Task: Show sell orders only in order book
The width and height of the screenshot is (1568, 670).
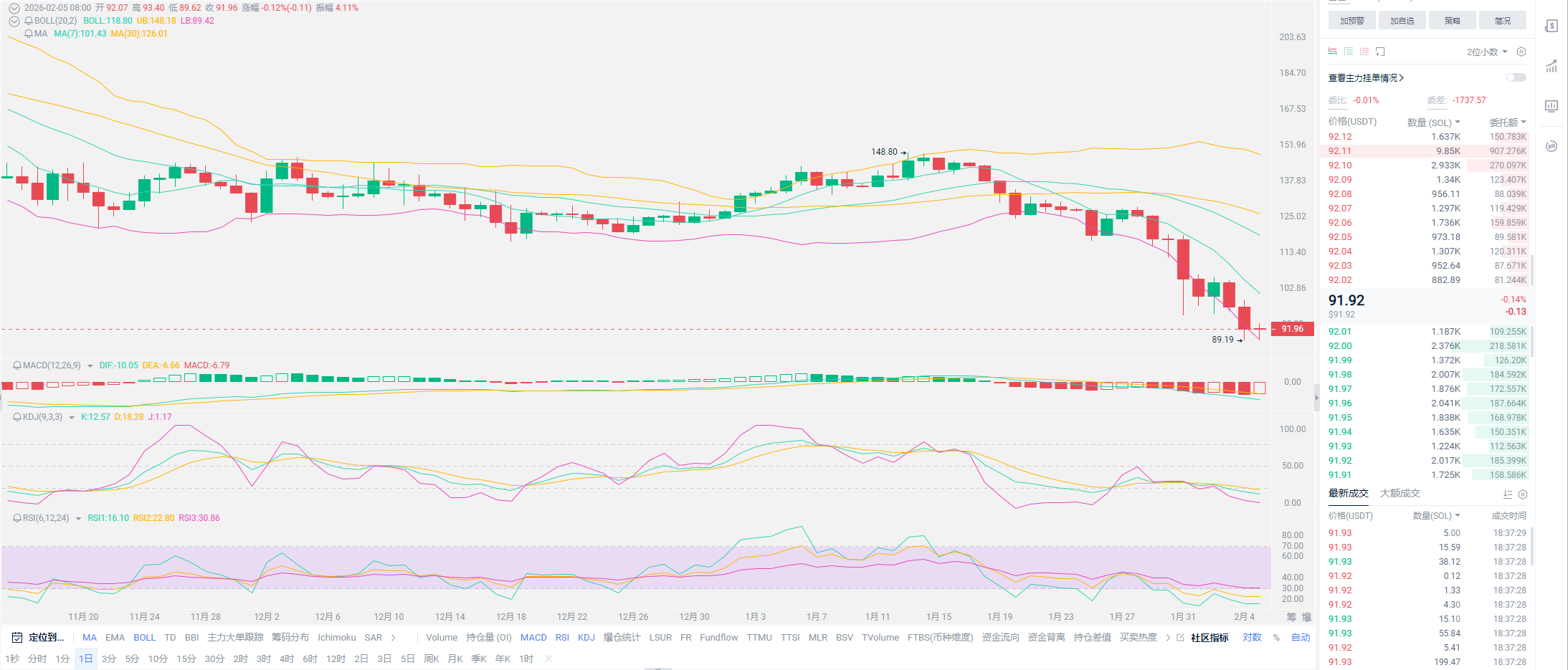Action: [1364, 52]
